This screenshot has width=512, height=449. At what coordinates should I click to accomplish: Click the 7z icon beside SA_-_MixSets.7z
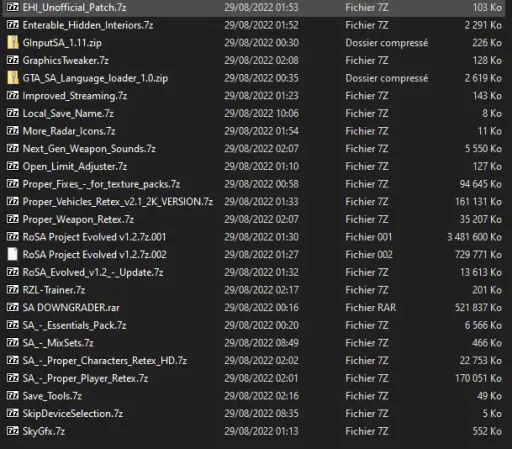pos(13,343)
